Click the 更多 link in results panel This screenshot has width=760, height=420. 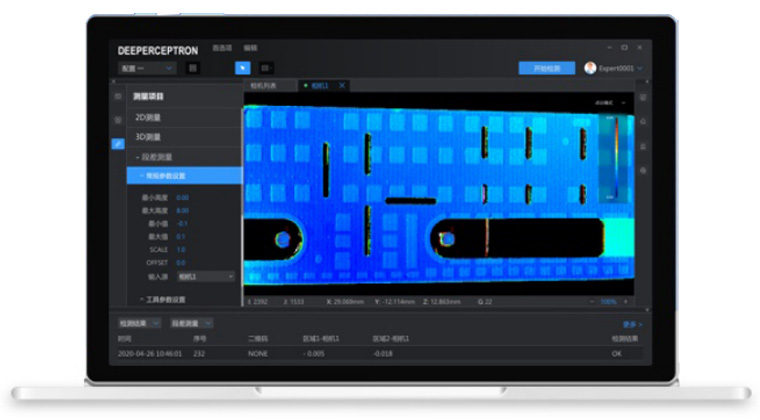click(630, 324)
